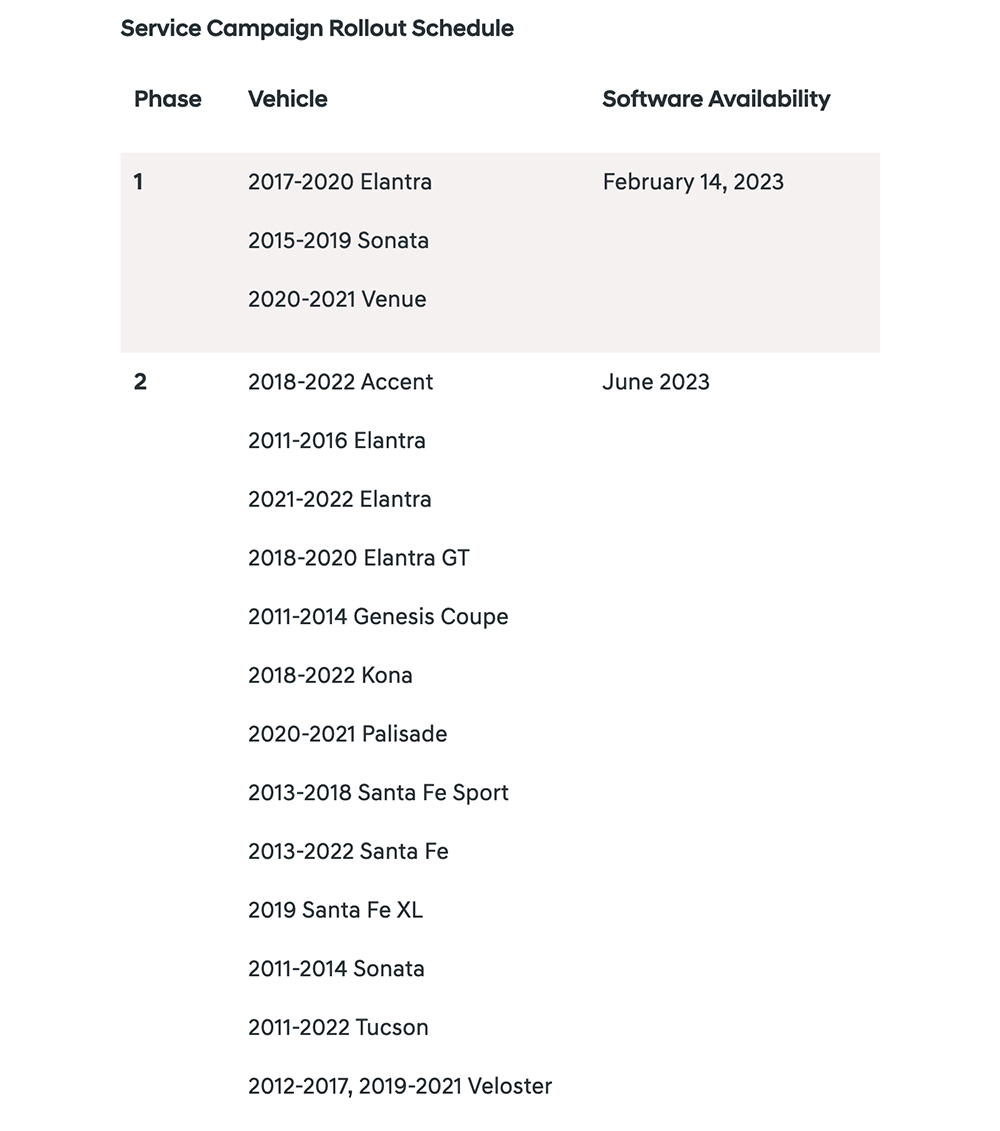The height and width of the screenshot is (1131, 1000).
Task: Select the 2015-2019 Sonata row
Action: pos(338,240)
